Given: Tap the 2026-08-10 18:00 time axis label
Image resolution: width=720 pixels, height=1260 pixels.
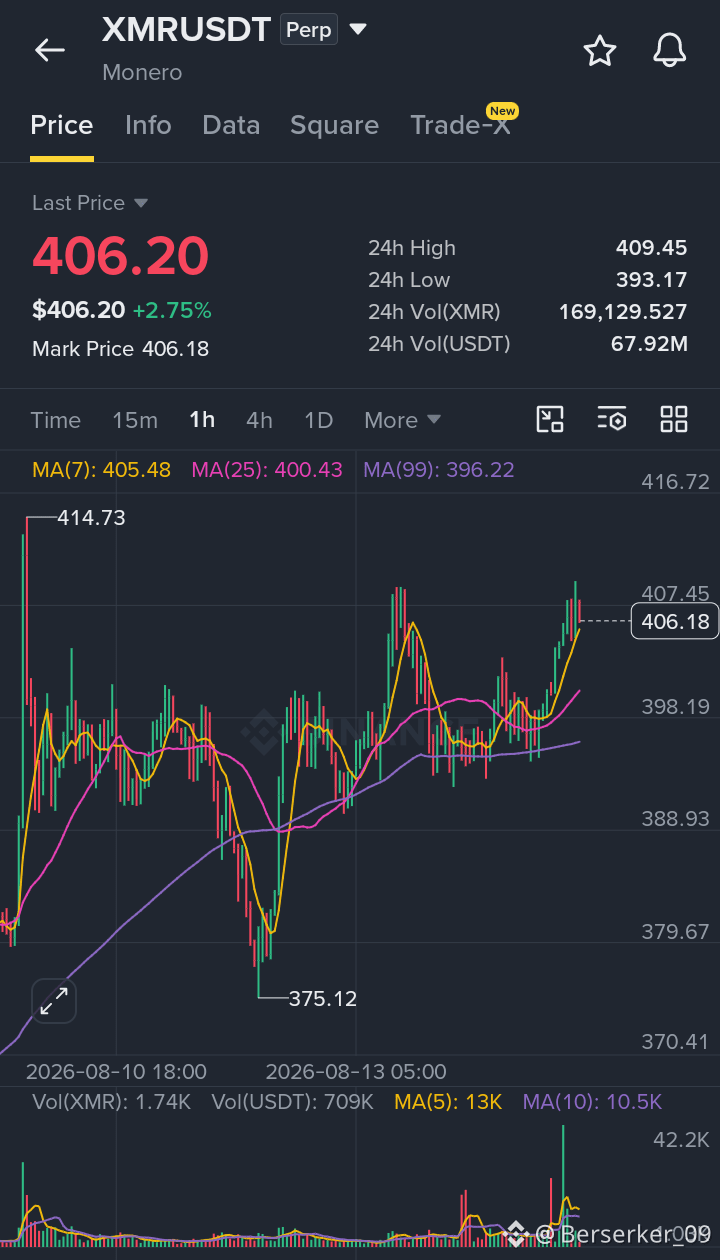Looking at the screenshot, I should click(x=116, y=1072).
